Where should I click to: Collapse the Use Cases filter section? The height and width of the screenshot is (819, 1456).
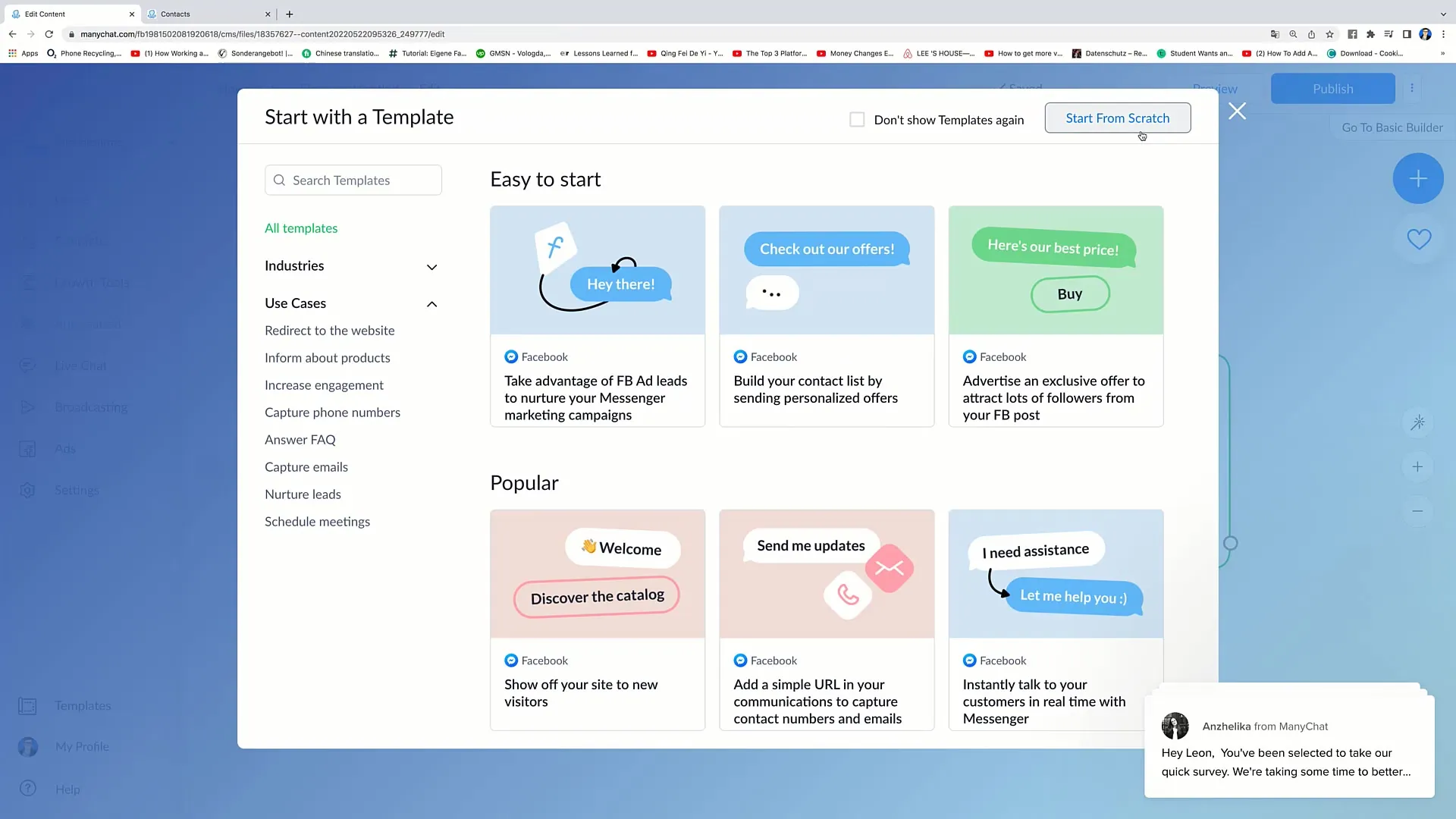click(x=432, y=303)
